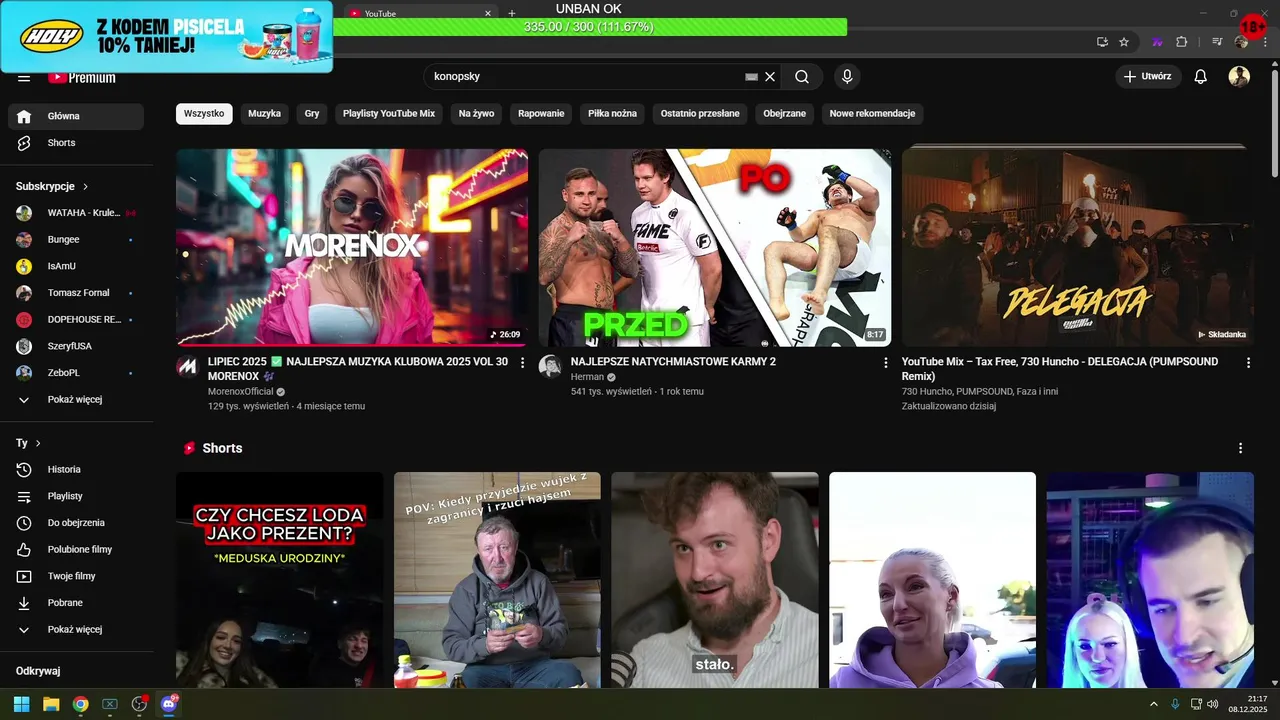Open Tomasz Fornal channel subscription

76,293
